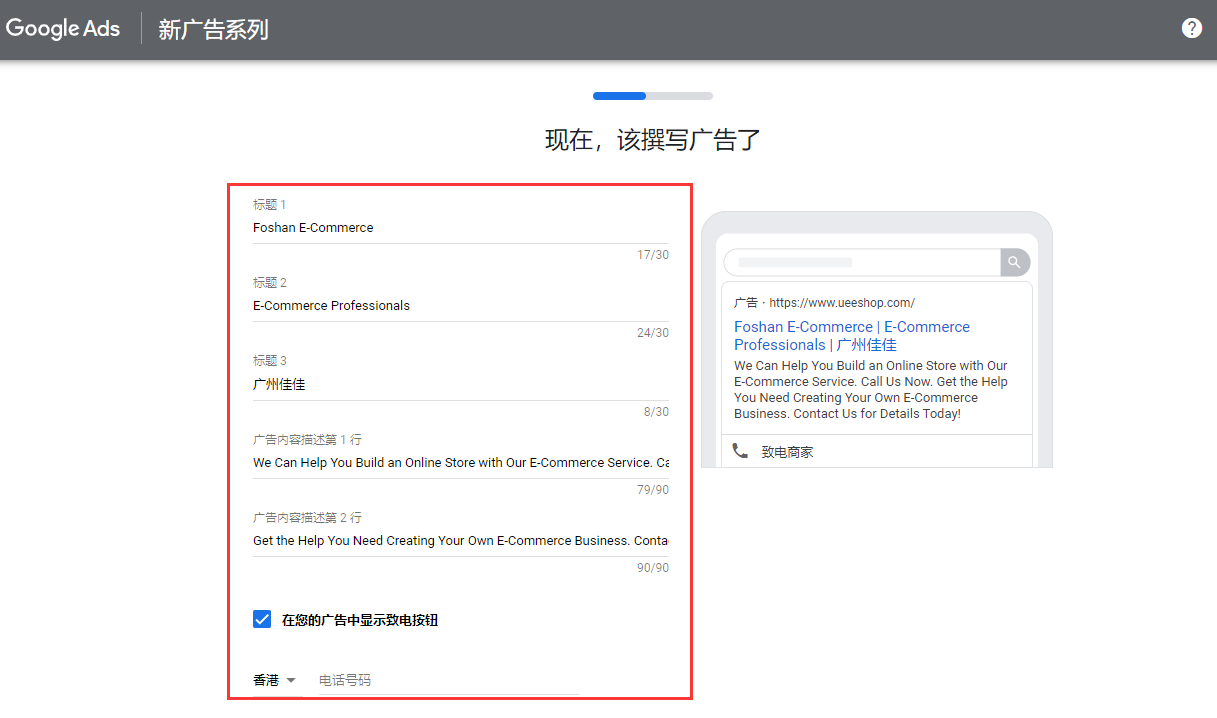The height and width of the screenshot is (718, 1217).
Task: Click the 现在，该撰写广告了 heading
Action: tap(652, 140)
